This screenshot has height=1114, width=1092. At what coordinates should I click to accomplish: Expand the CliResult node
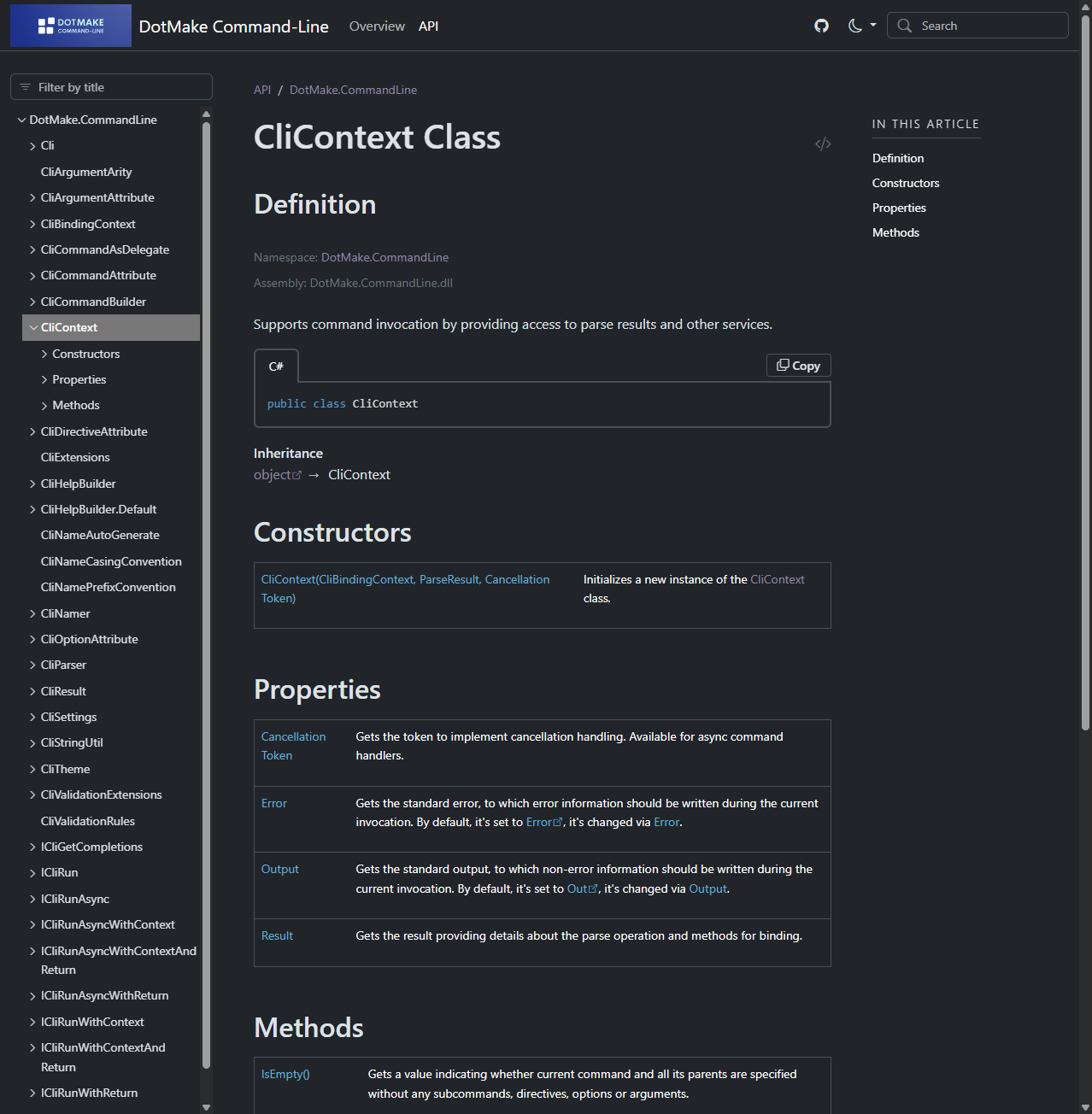point(32,691)
